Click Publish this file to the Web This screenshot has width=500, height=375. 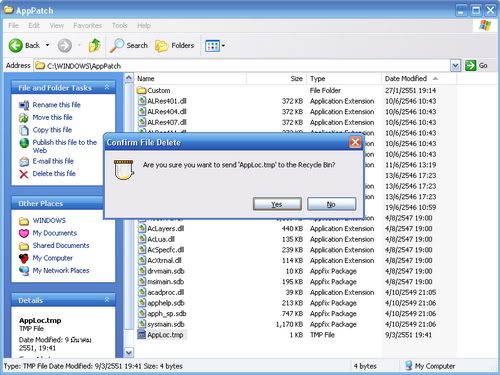click(64, 146)
